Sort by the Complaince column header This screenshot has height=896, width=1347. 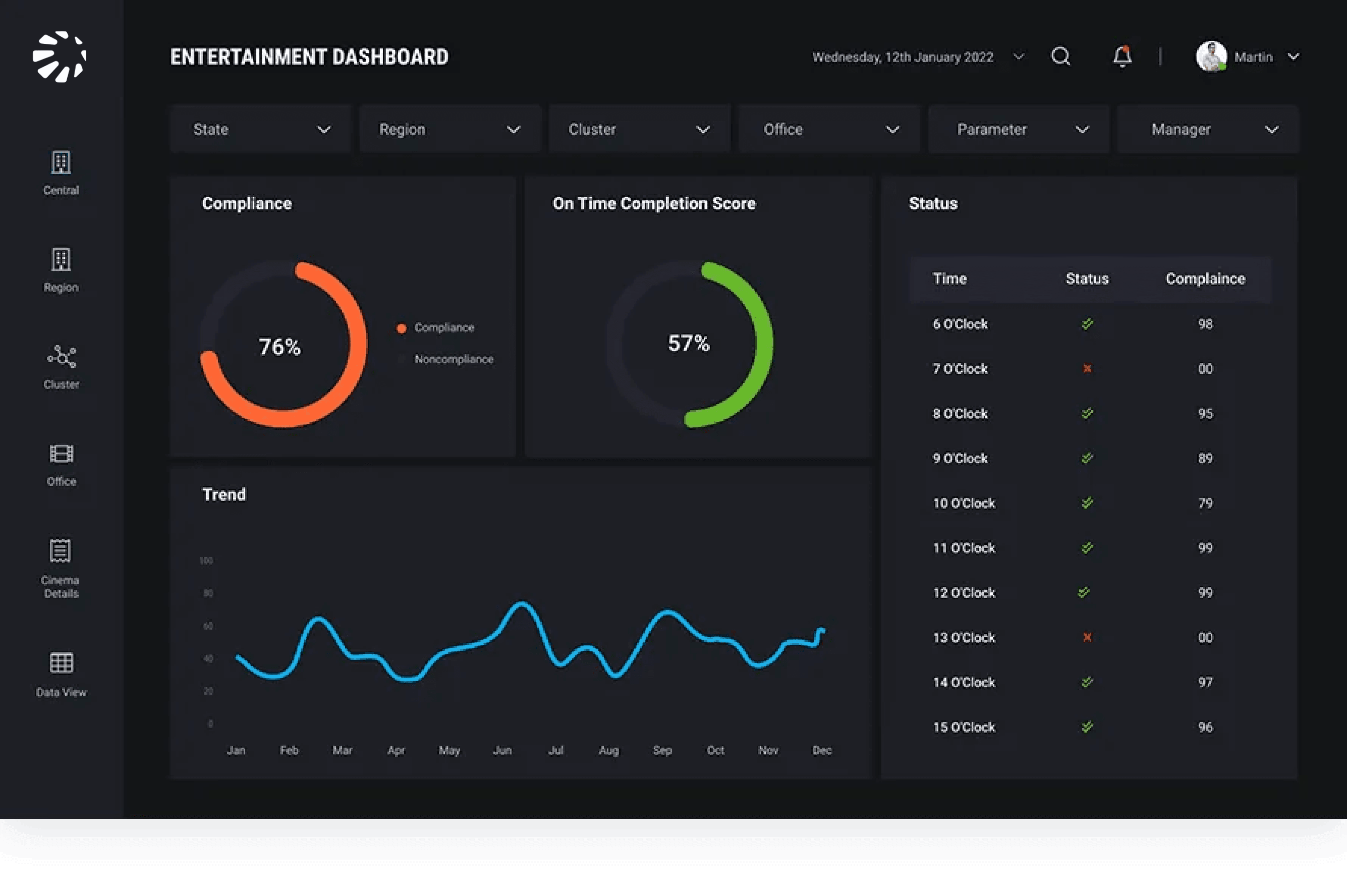(x=1205, y=279)
